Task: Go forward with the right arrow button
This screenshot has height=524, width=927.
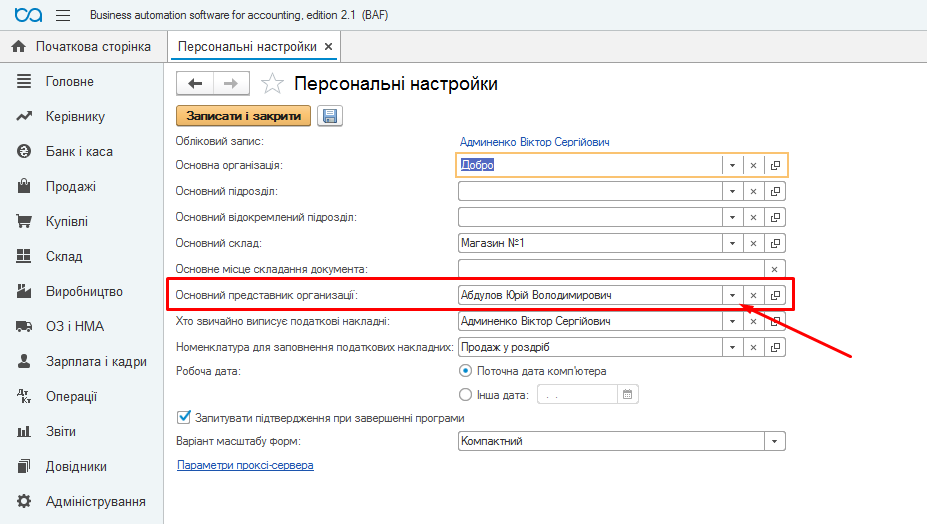Action: tap(231, 83)
